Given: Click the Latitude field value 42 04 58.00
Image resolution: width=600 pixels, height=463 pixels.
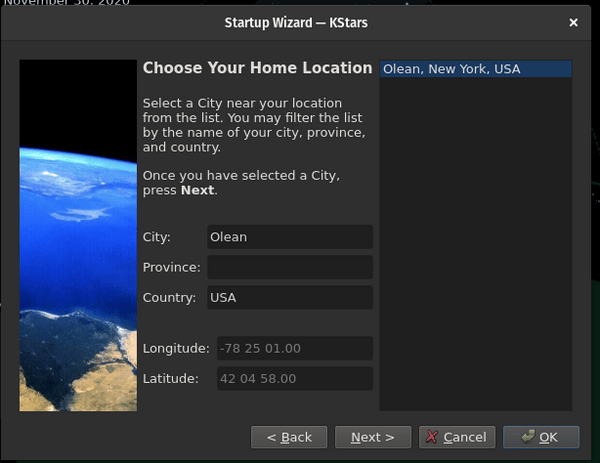Looking at the screenshot, I should tap(289, 379).
